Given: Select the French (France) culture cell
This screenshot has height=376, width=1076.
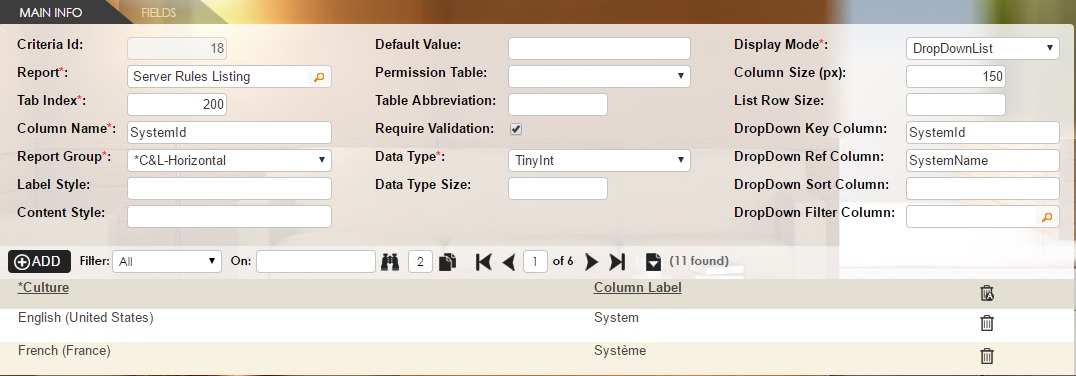Looking at the screenshot, I should (65, 351).
